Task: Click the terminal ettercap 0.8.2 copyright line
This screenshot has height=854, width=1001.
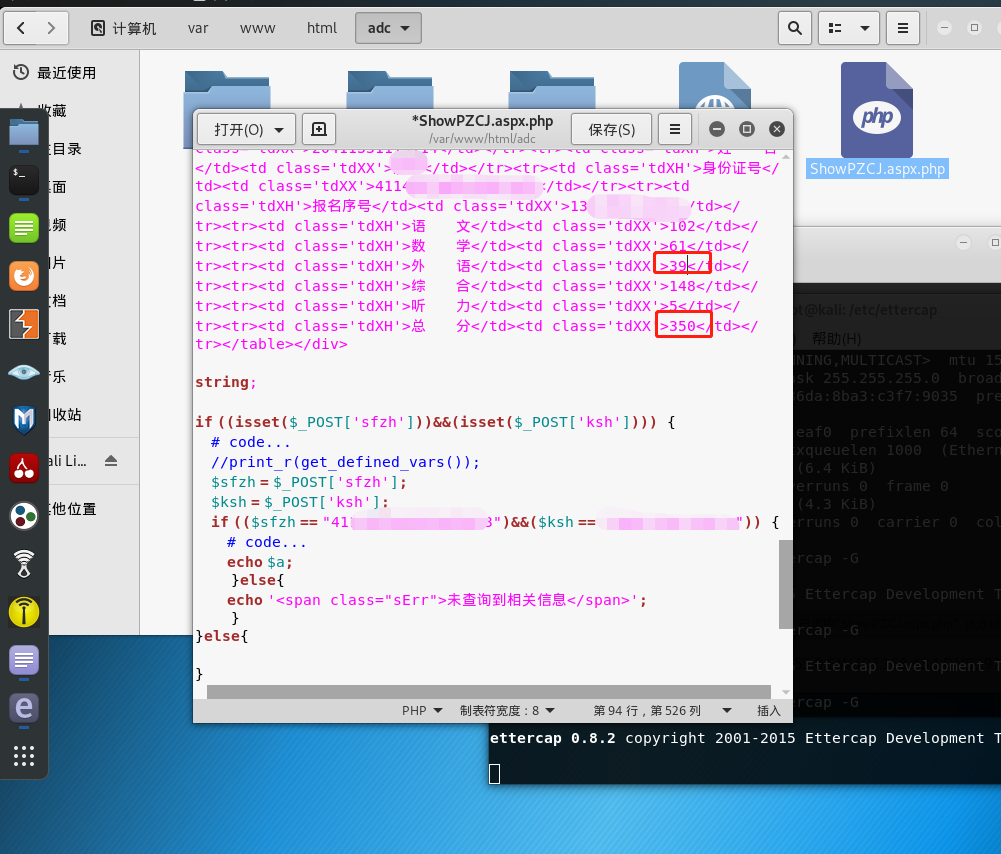Action: tap(744, 738)
